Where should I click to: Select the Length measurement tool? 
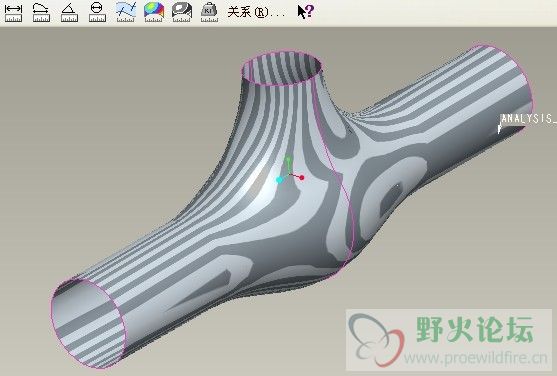click(41, 12)
